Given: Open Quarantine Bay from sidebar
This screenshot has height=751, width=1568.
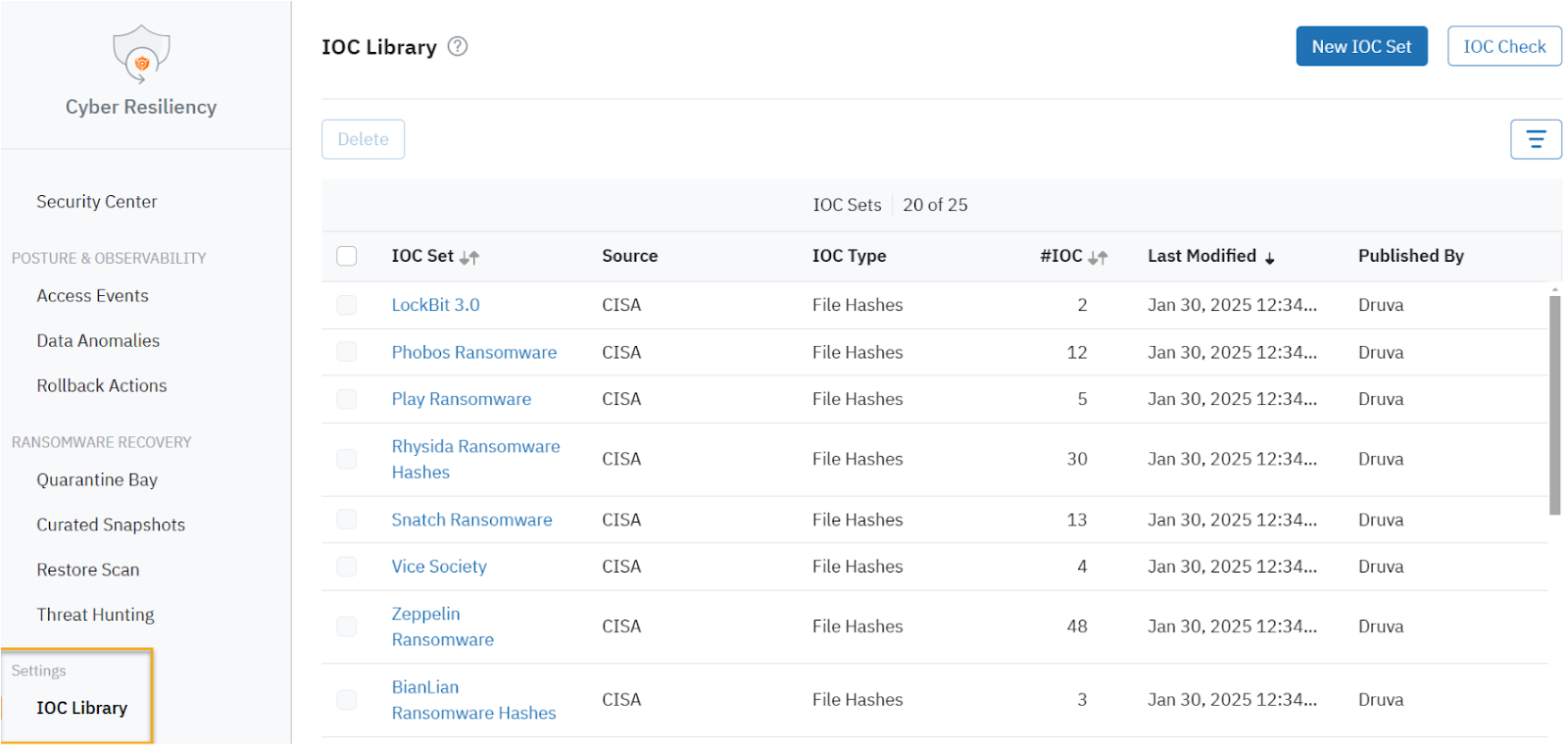Looking at the screenshot, I should [x=97, y=479].
